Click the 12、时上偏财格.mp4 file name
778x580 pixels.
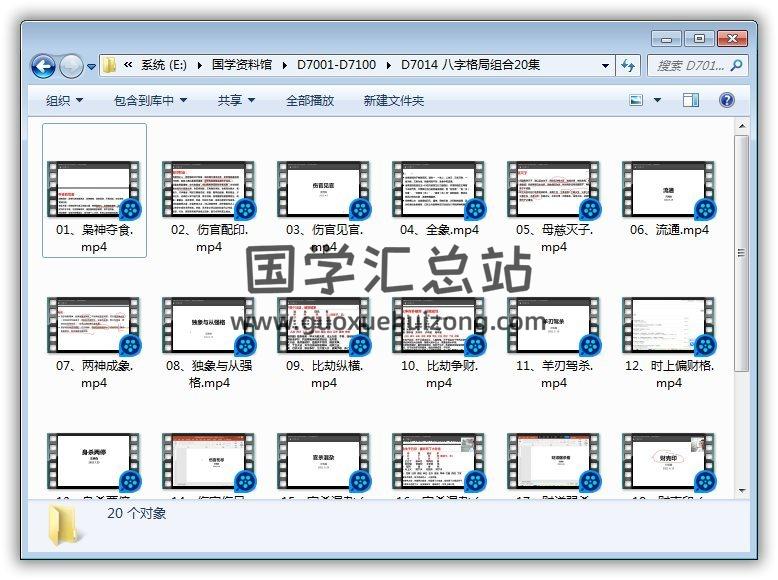pos(669,374)
